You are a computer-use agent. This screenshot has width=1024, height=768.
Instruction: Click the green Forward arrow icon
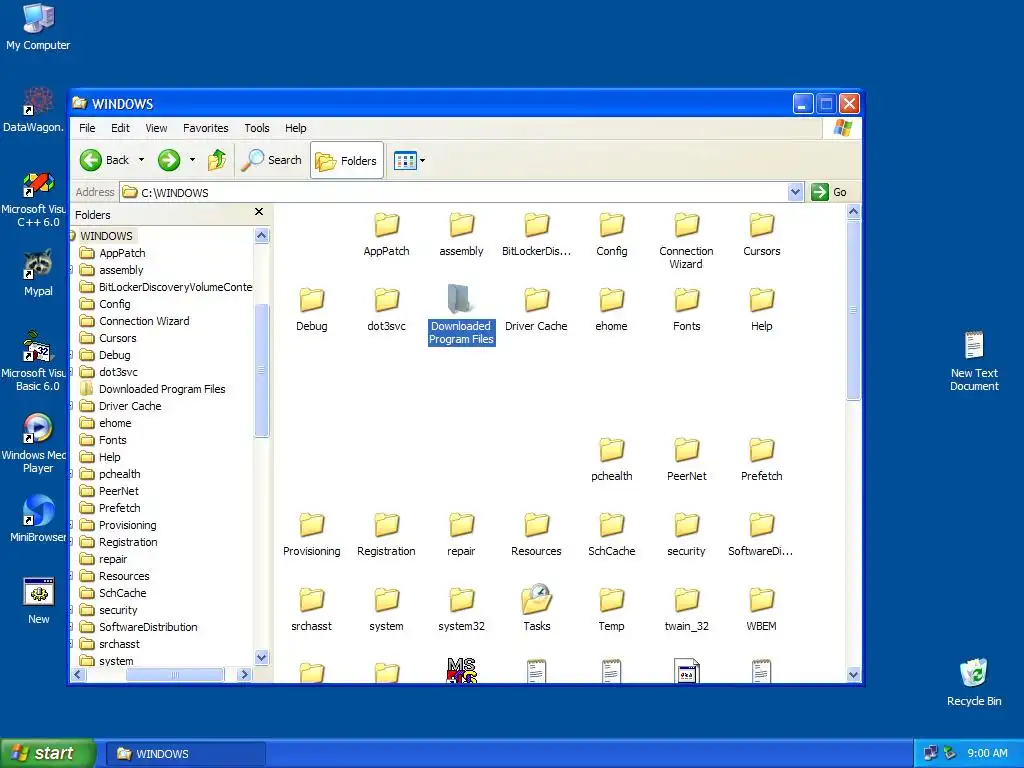169,160
